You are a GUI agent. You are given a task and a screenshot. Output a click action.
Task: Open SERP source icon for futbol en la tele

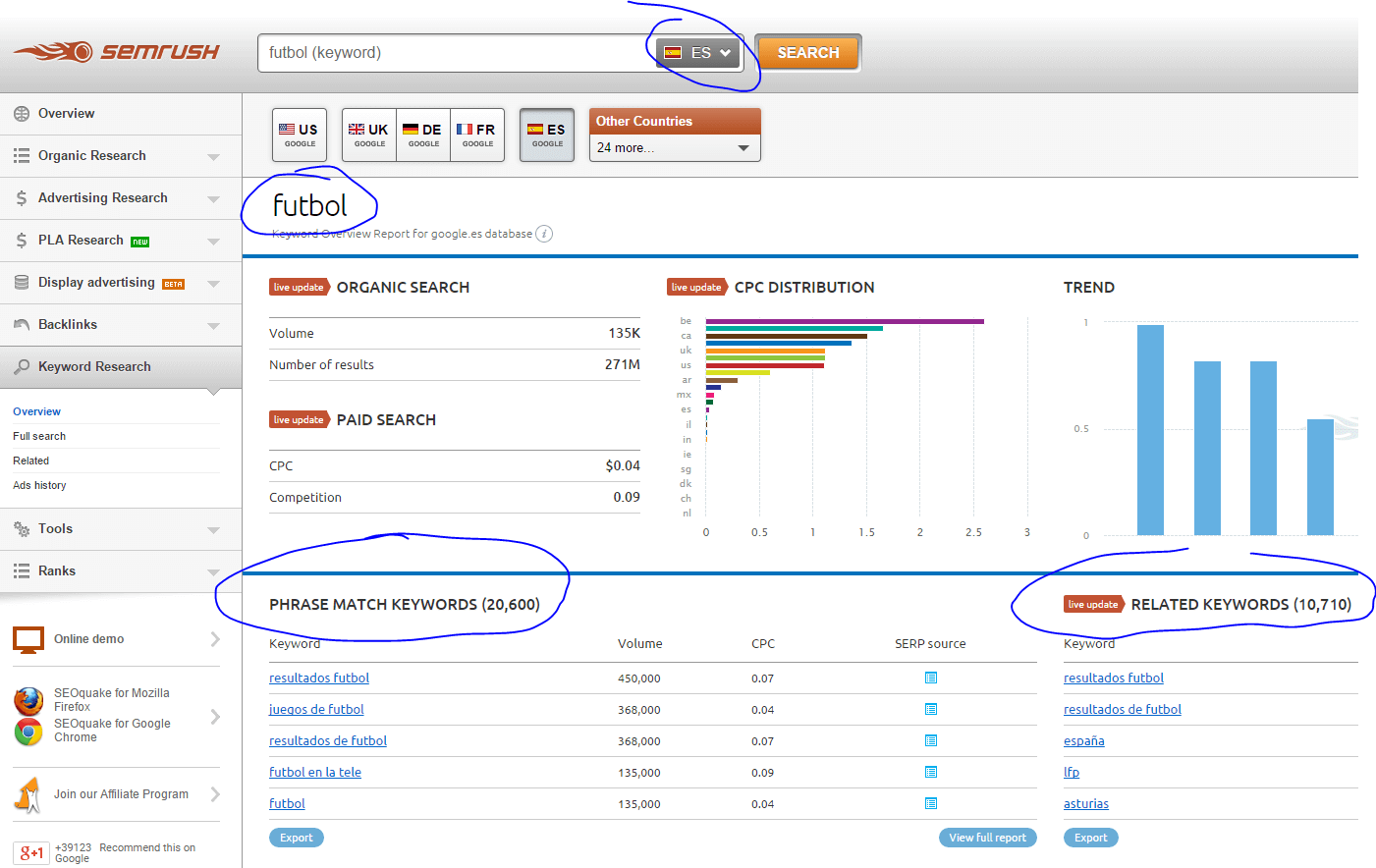tap(930, 772)
